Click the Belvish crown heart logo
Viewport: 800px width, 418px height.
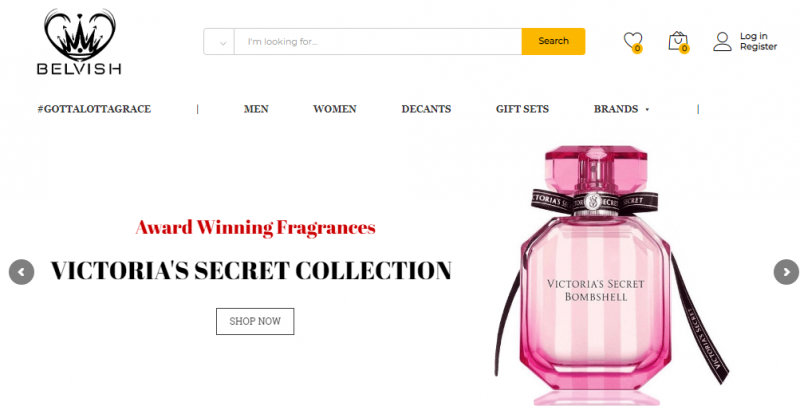click(x=80, y=42)
